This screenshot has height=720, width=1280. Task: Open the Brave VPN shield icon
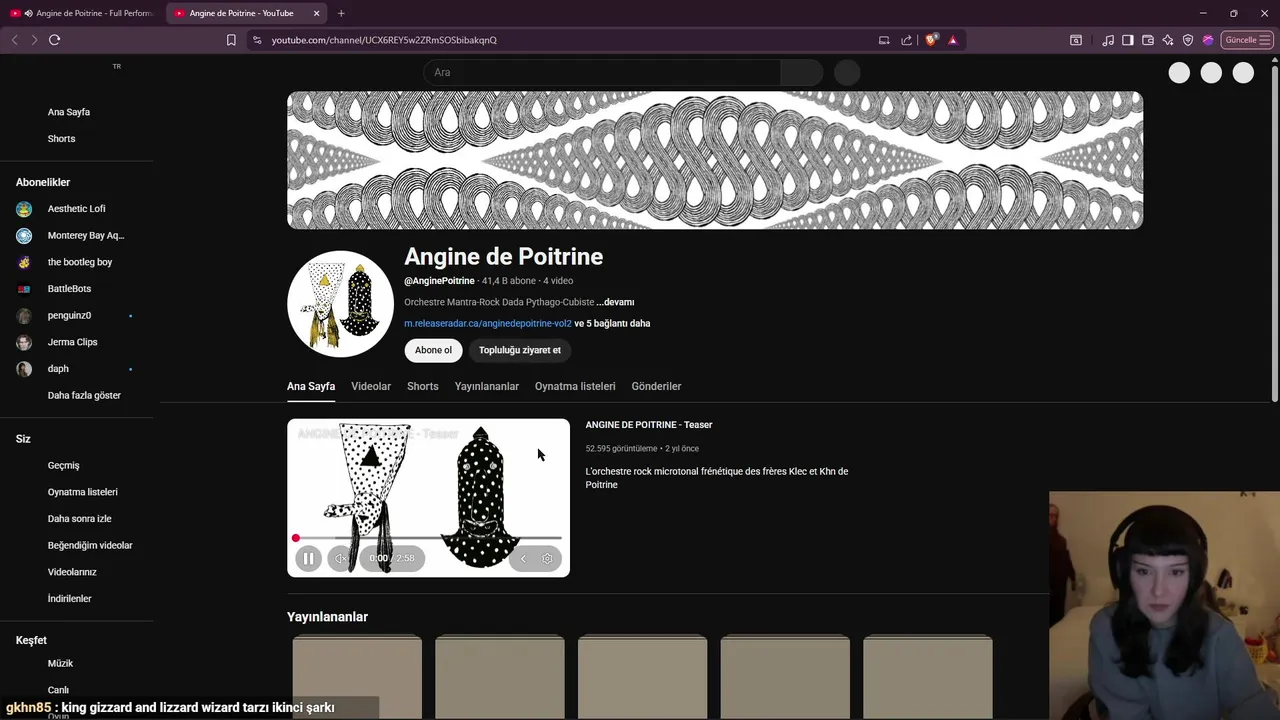[x=1188, y=40]
